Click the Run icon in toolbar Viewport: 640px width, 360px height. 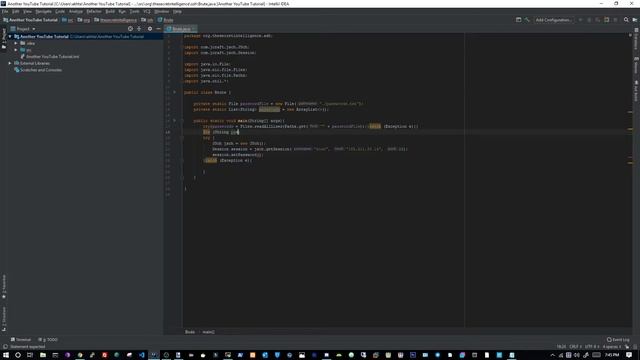(580, 20)
